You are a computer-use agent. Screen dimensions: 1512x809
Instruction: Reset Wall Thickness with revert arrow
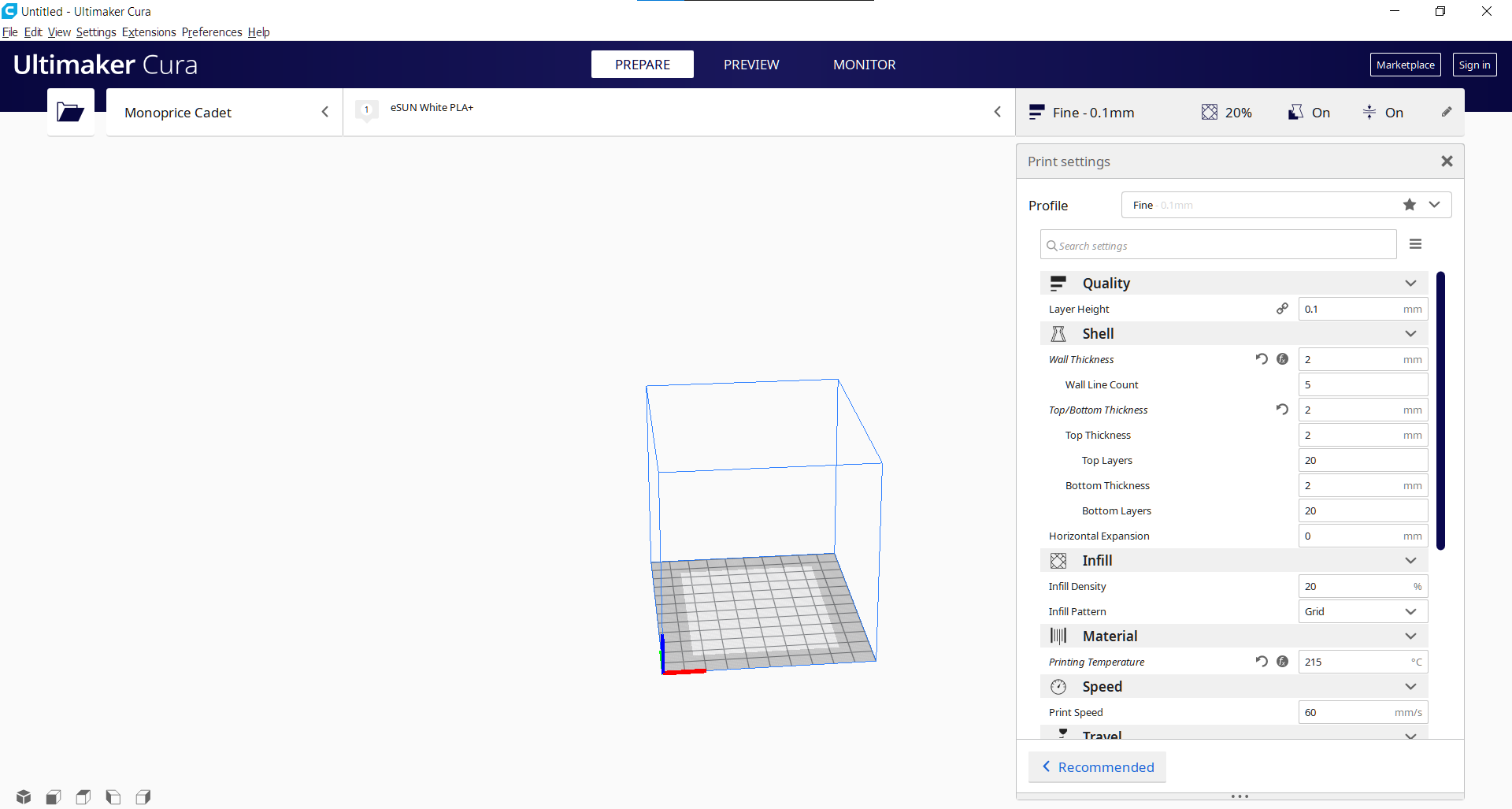tap(1262, 359)
